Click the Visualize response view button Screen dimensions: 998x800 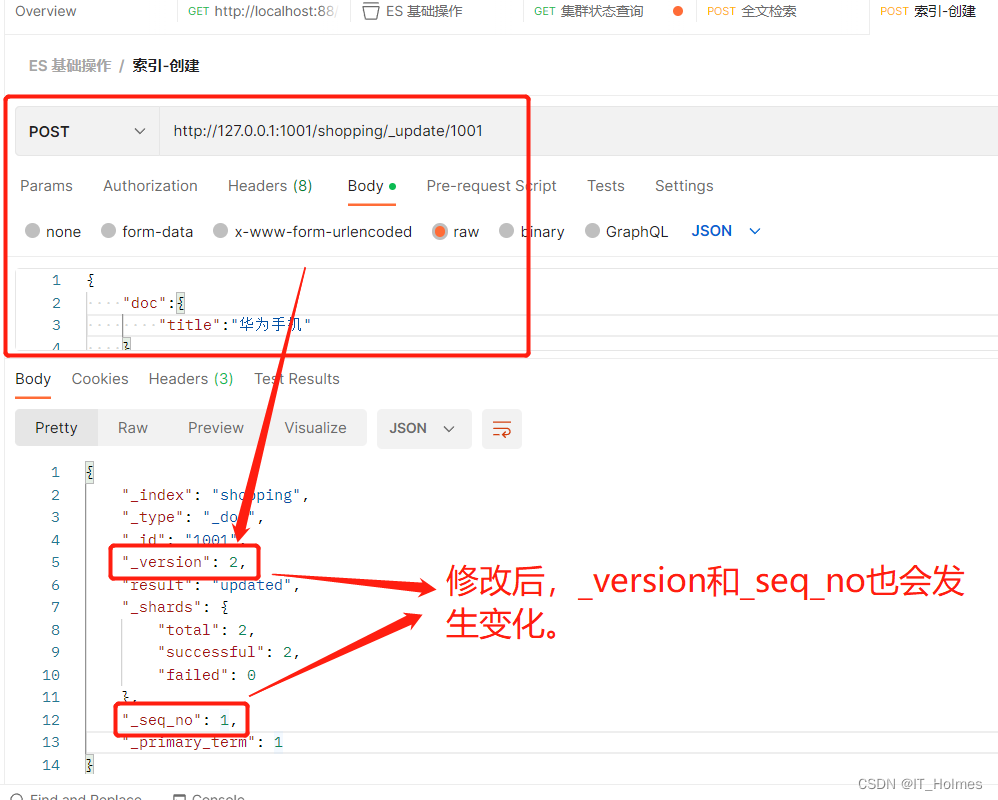point(316,427)
